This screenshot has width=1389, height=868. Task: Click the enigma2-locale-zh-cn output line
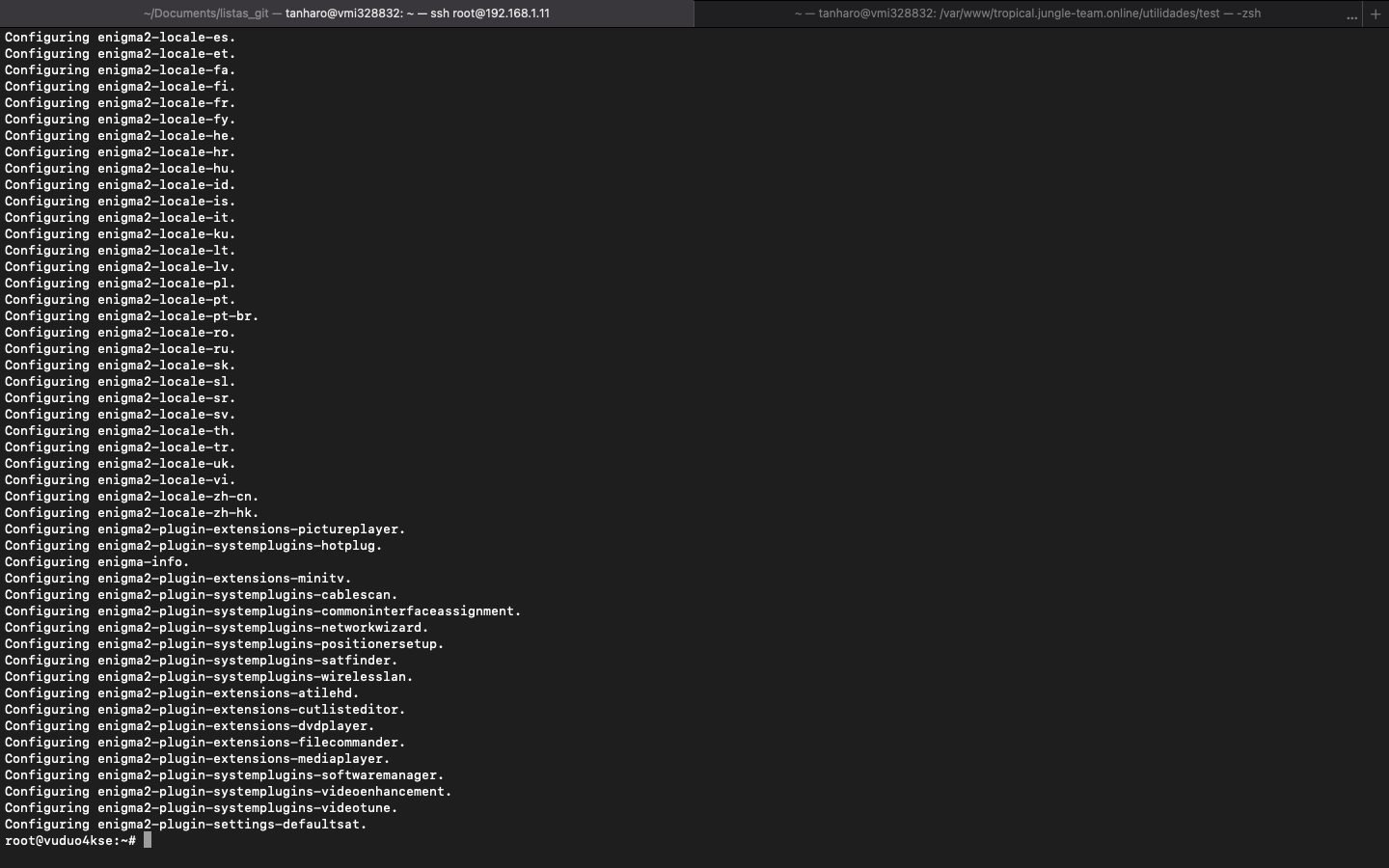(x=132, y=497)
